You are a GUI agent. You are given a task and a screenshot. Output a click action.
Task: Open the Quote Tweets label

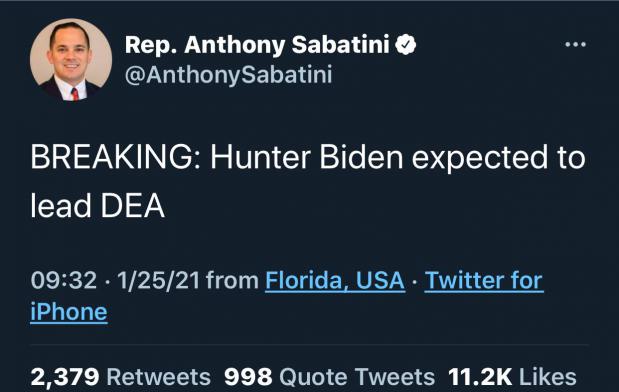pyautogui.click(x=357, y=377)
